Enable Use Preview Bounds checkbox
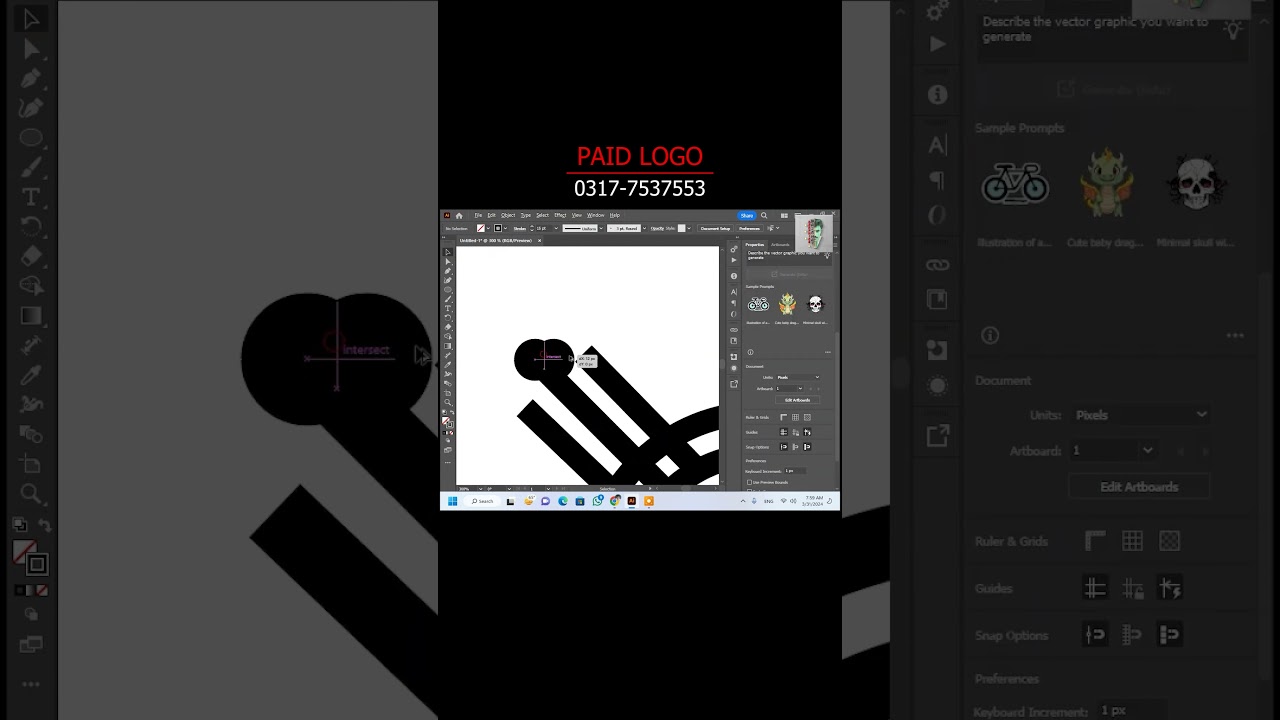This screenshot has width=1280, height=720. pos(749,483)
